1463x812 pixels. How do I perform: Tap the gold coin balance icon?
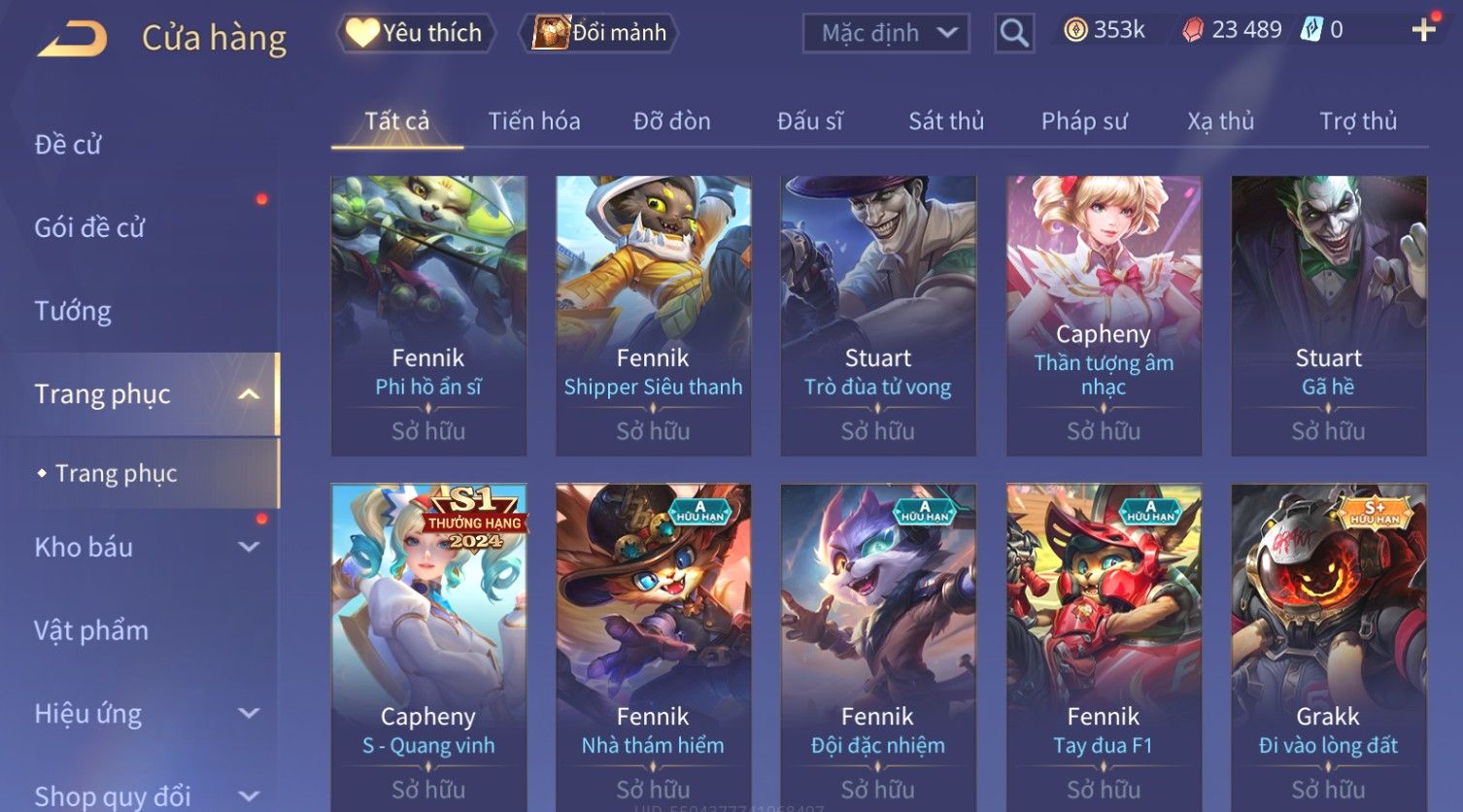(1075, 30)
